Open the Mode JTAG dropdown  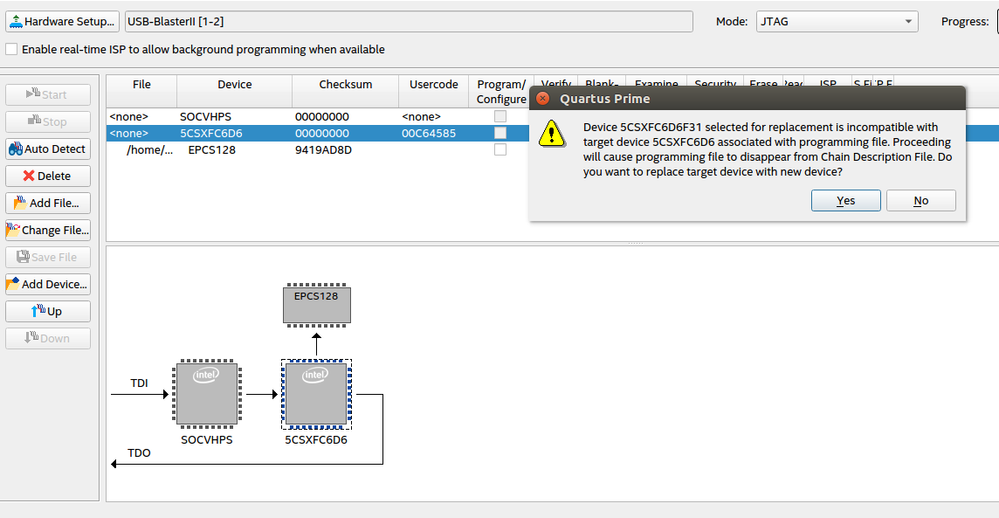[837, 21]
